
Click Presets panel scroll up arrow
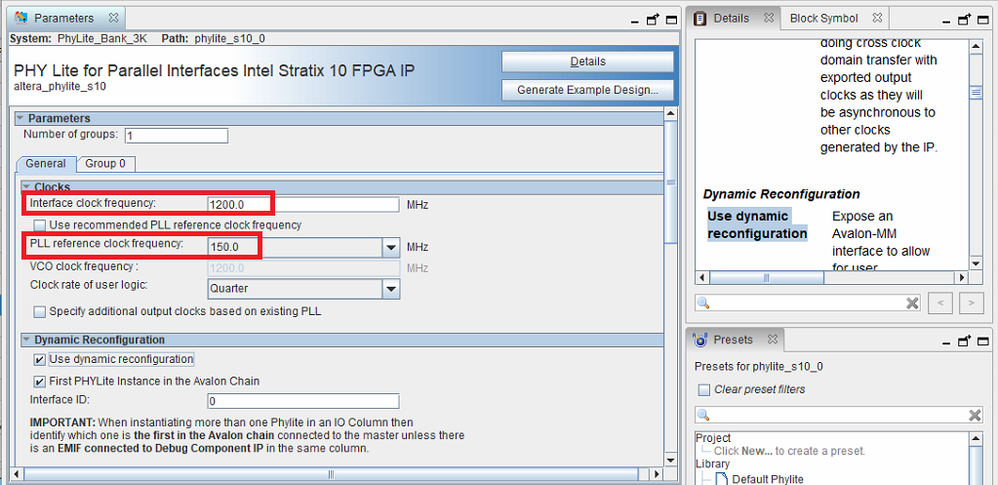click(976, 438)
